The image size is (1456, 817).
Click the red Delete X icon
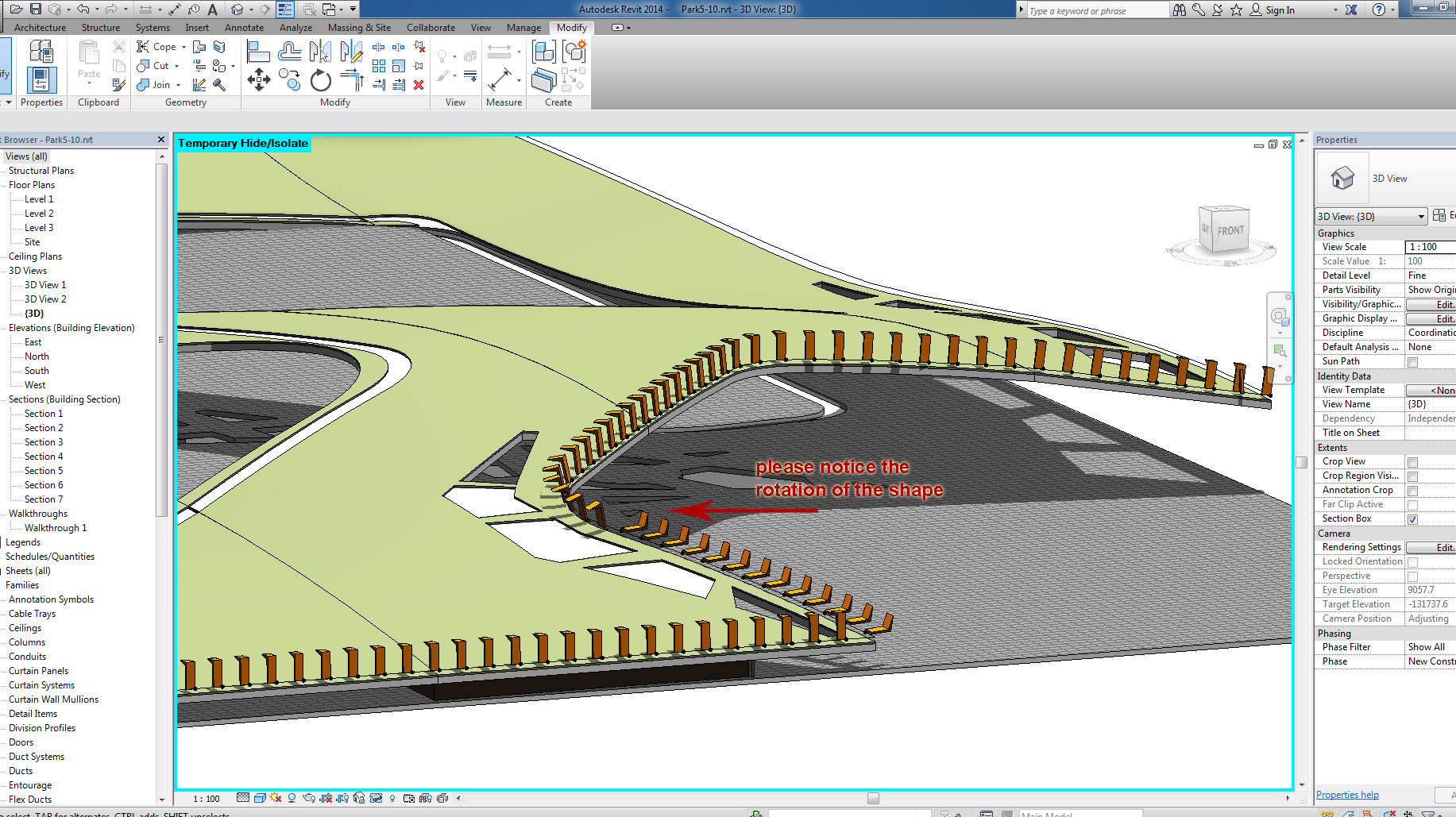(x=419, y=85)
